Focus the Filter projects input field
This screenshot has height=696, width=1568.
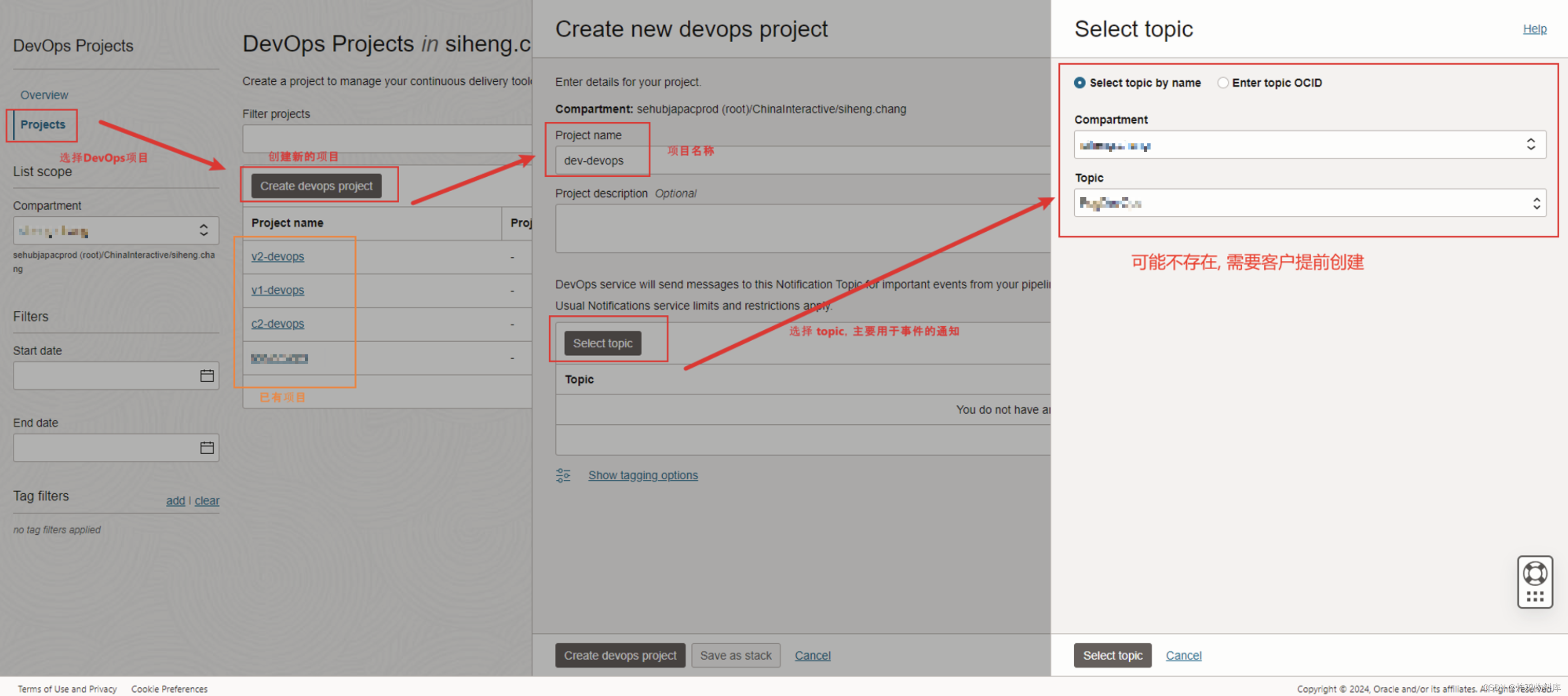pos(387,139)
